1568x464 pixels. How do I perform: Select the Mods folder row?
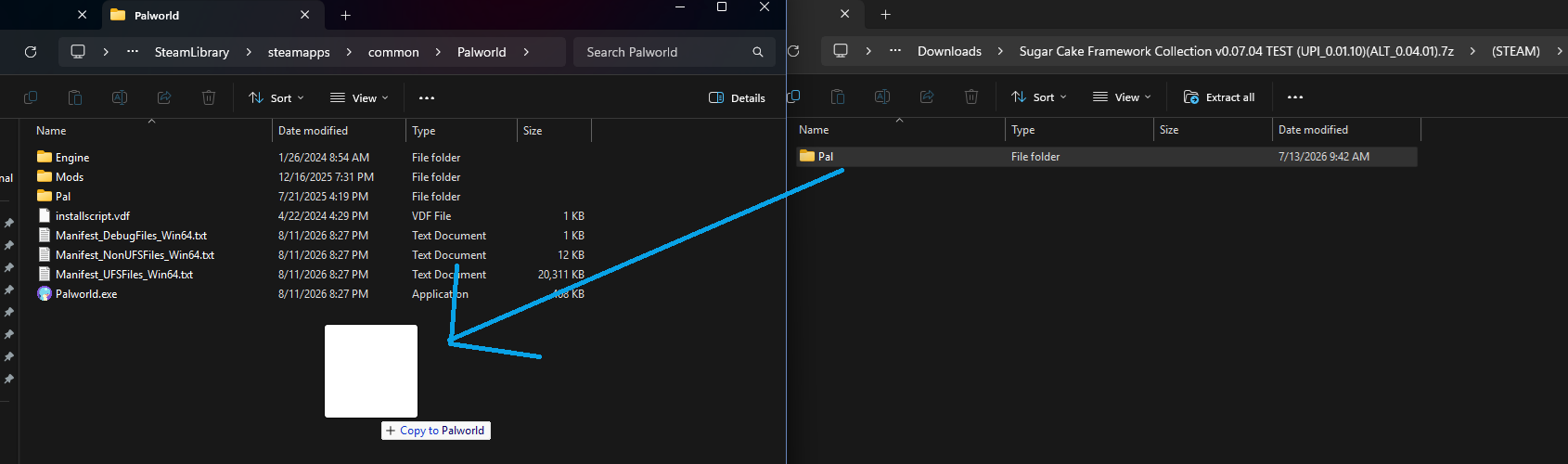tap(311, 176)
